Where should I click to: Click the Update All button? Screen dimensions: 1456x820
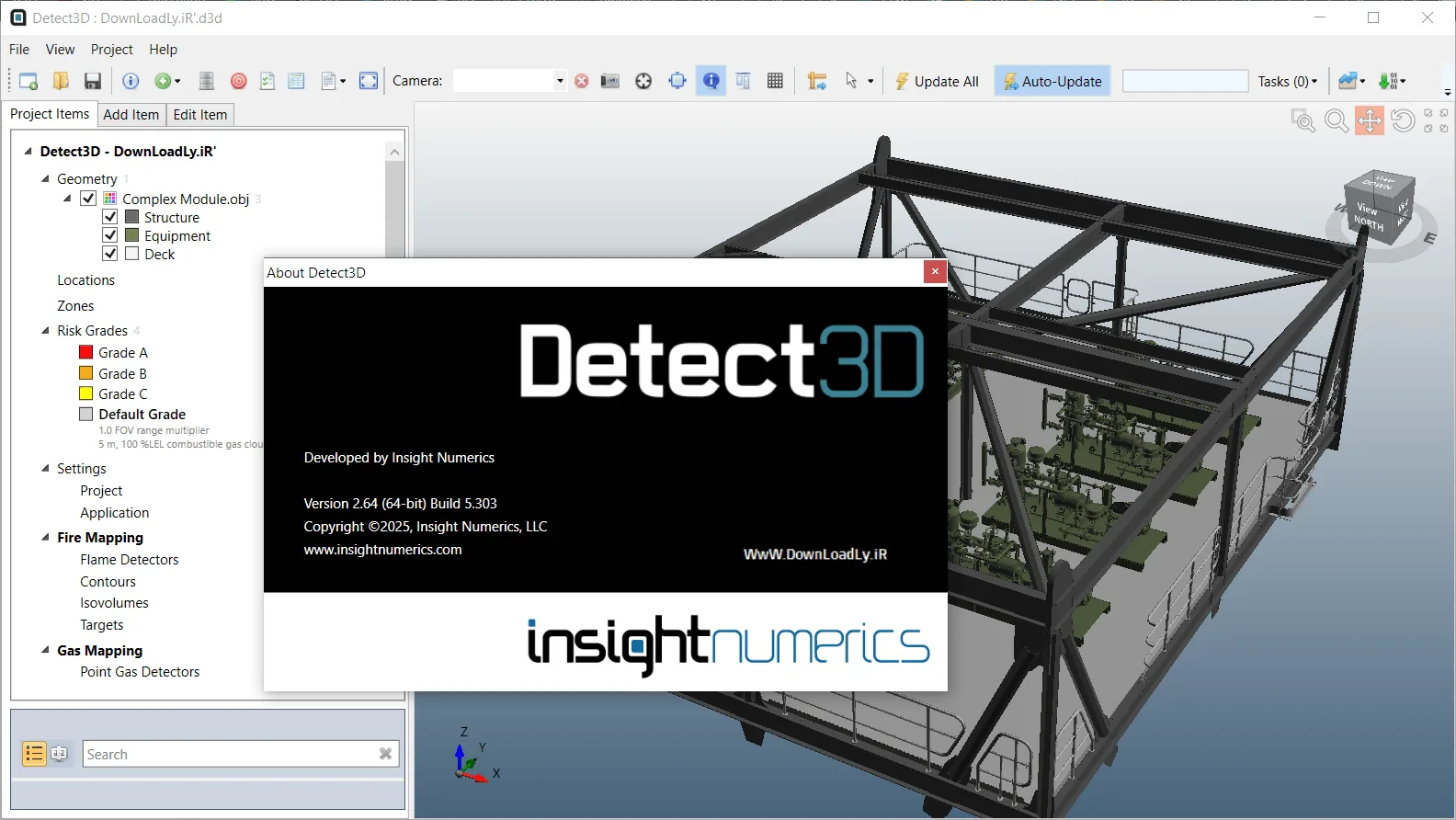[937, 81]
